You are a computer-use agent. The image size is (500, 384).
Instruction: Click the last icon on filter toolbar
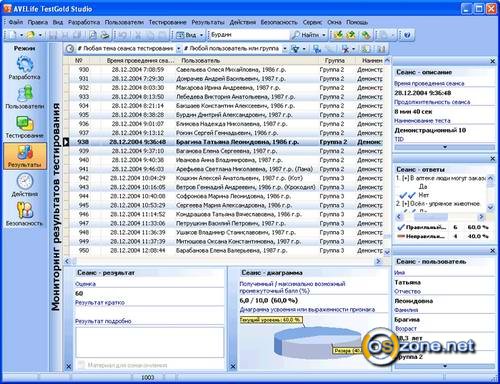click(380, 49)
